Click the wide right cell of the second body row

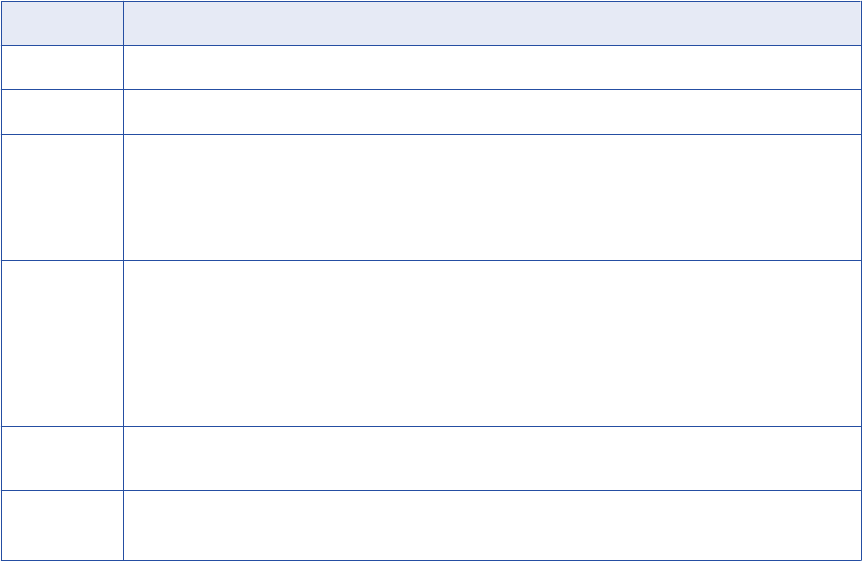pyautogui.click(x=491, y=112)
